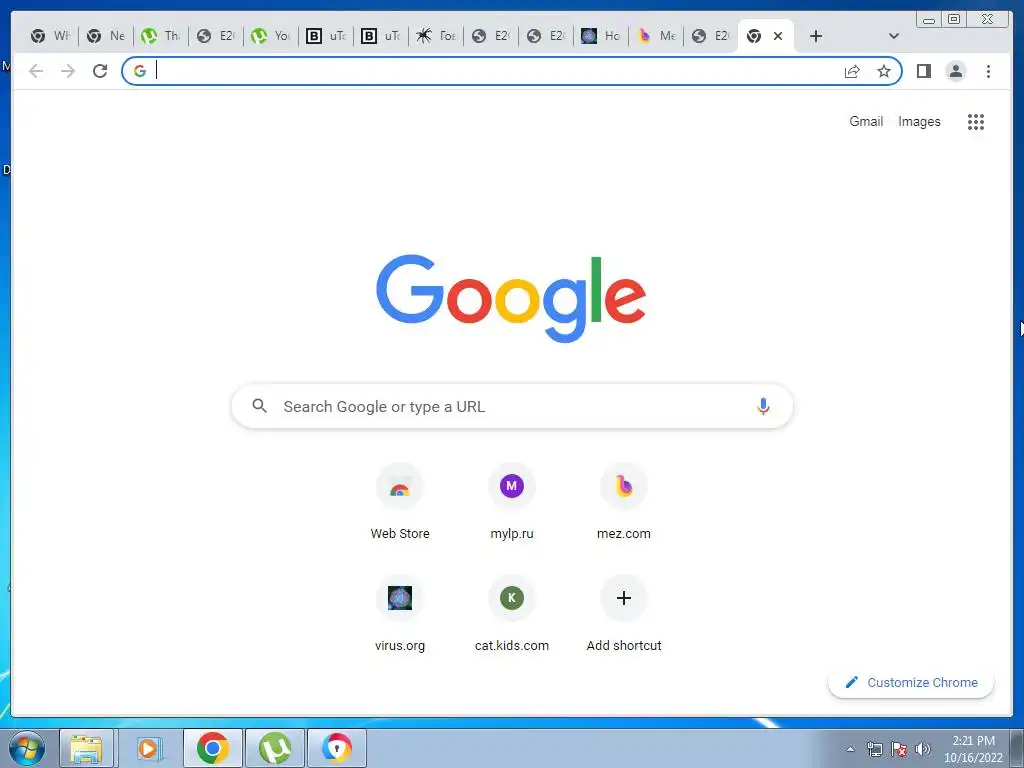Viewport: 1024px width, 768px height.
Task: Open the cat.kids.com shortcut
Action: (512, 615)
